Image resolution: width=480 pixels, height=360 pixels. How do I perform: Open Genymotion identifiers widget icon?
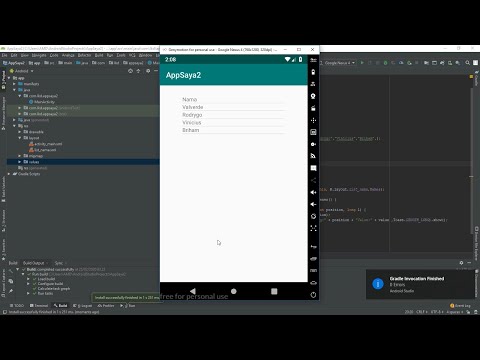[x=313, y=132]
